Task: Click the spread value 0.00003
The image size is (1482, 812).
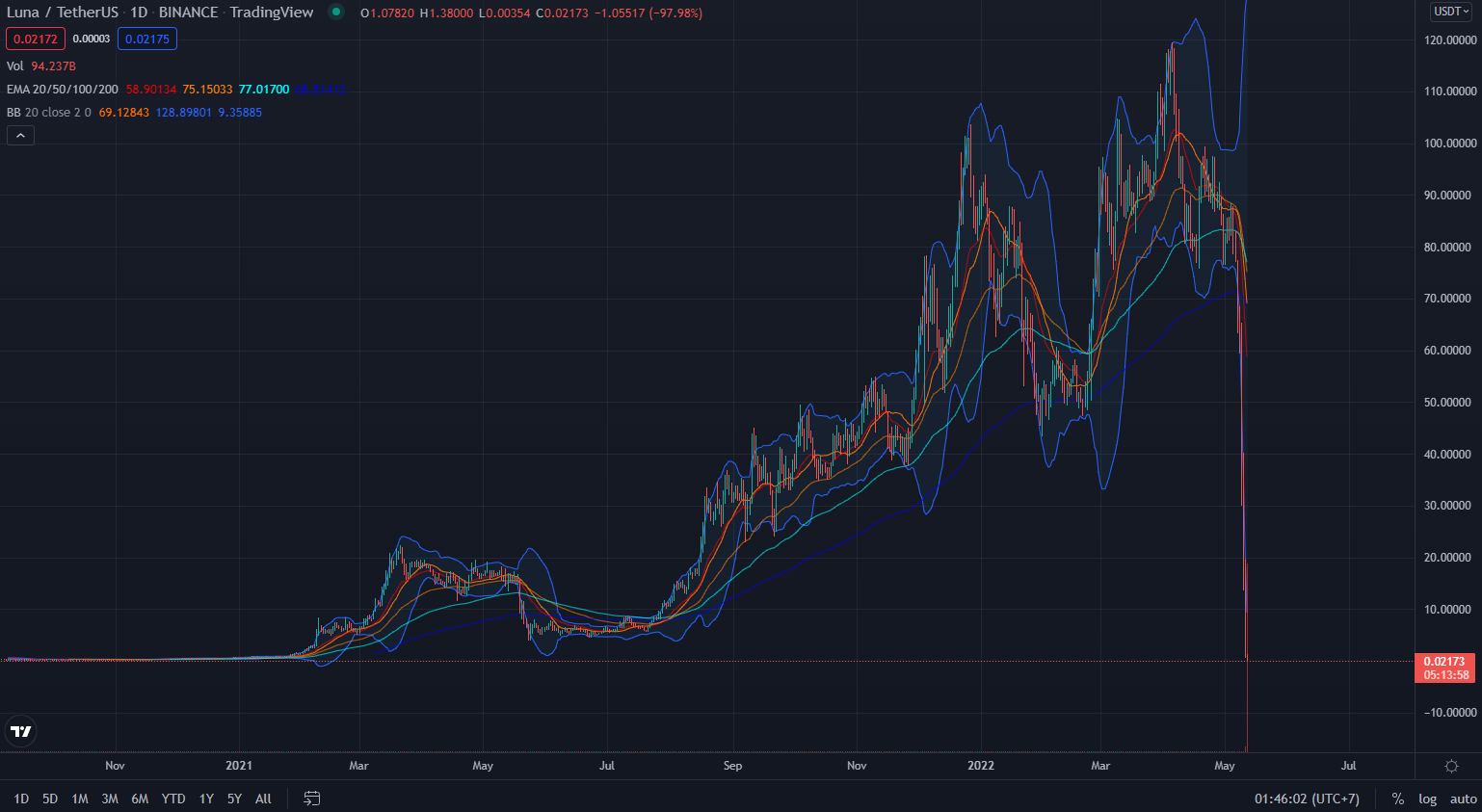Action: pyautogui.click(x=92, y=39)
